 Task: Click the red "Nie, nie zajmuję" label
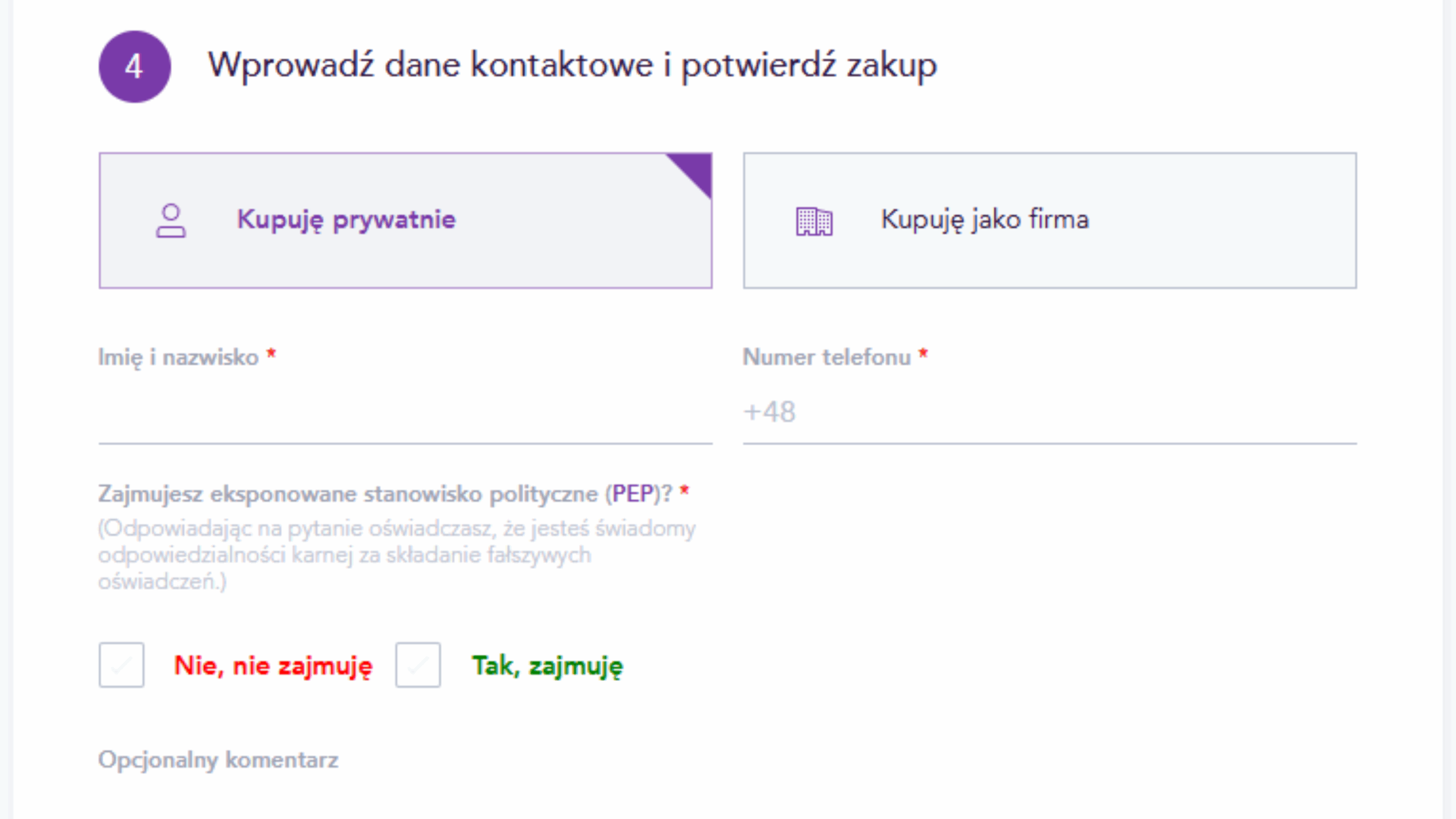(x=273, y=665)
